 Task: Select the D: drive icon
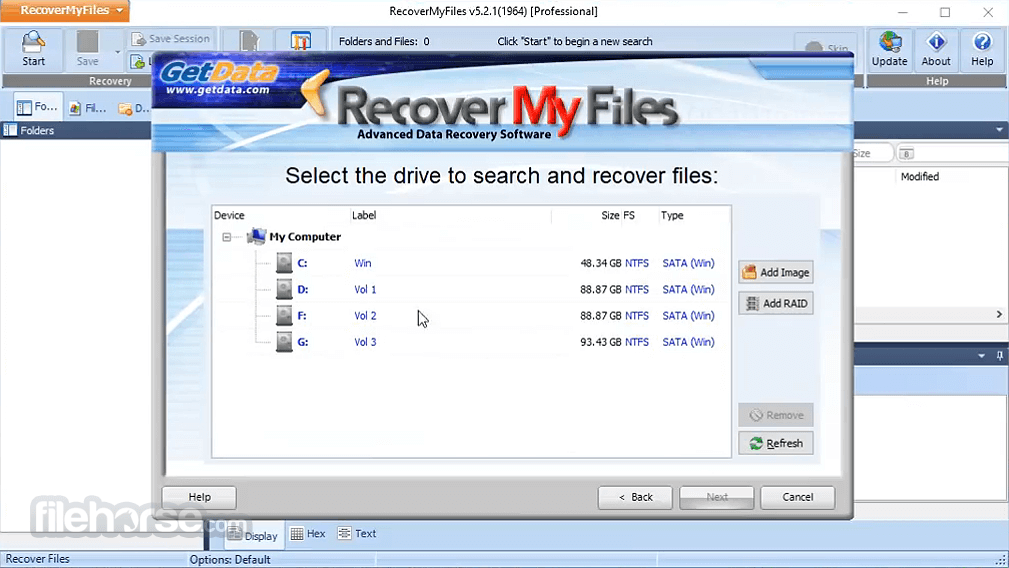point(284,289)
